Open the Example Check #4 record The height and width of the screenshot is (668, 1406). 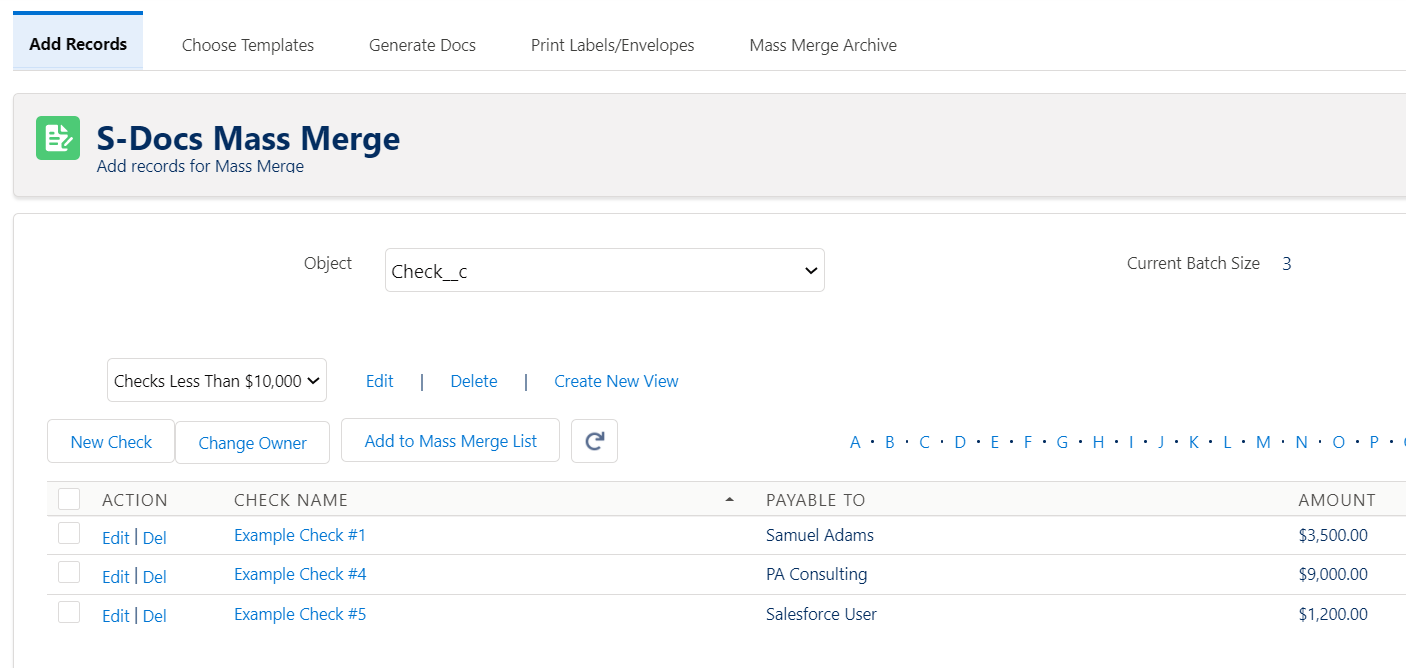click(x=300, y=574)
